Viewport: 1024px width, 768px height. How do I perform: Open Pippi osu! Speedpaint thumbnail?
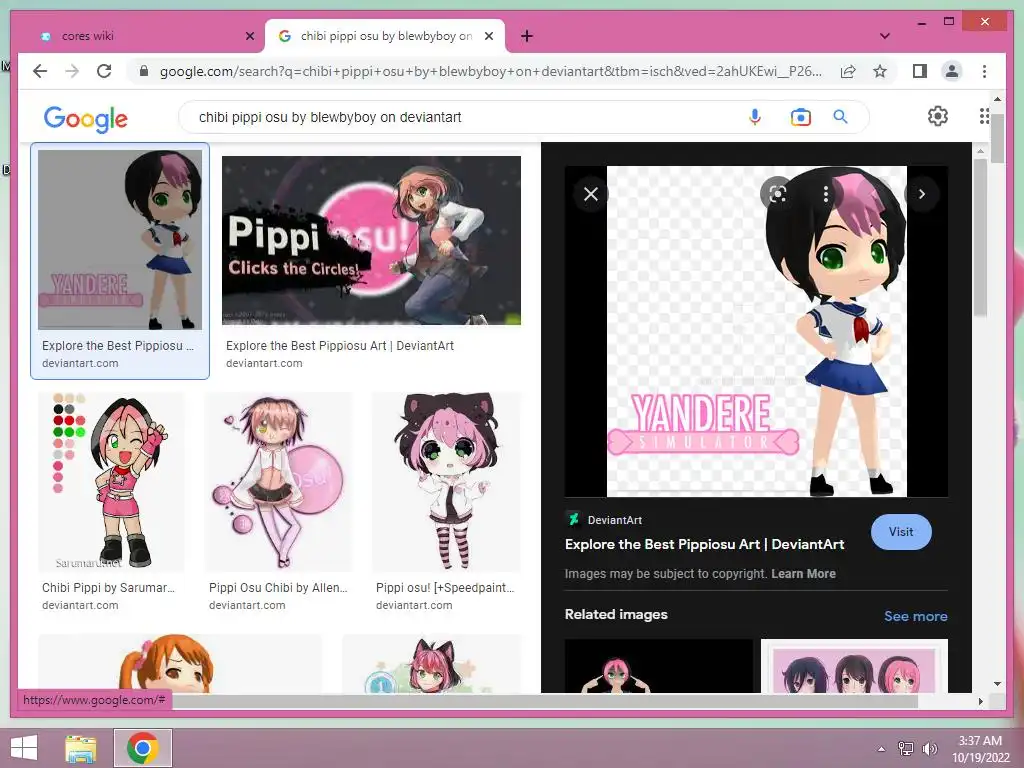coord(446,482)
